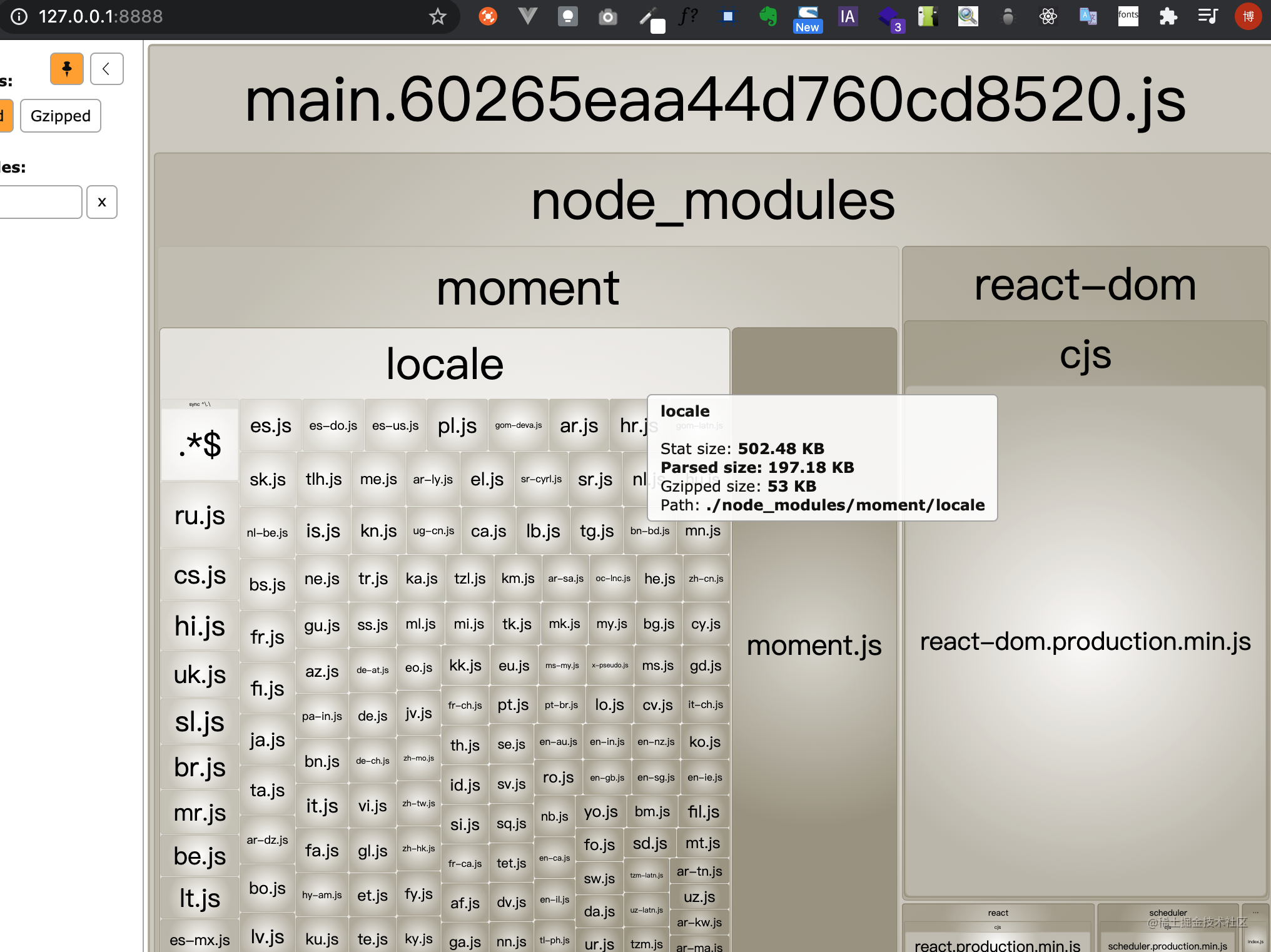Click the fr.js locale block
Screen dimensions: 1271x952
click(x=268, y=637)
